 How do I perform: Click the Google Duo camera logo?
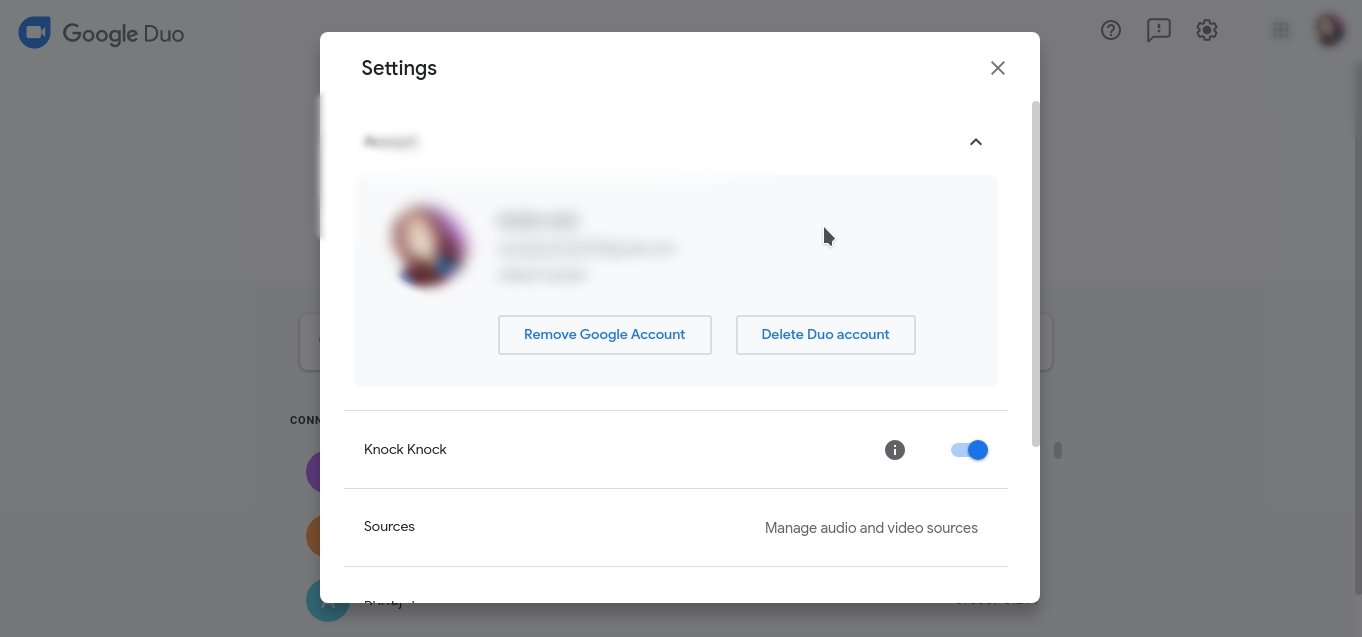click(35, 33)
